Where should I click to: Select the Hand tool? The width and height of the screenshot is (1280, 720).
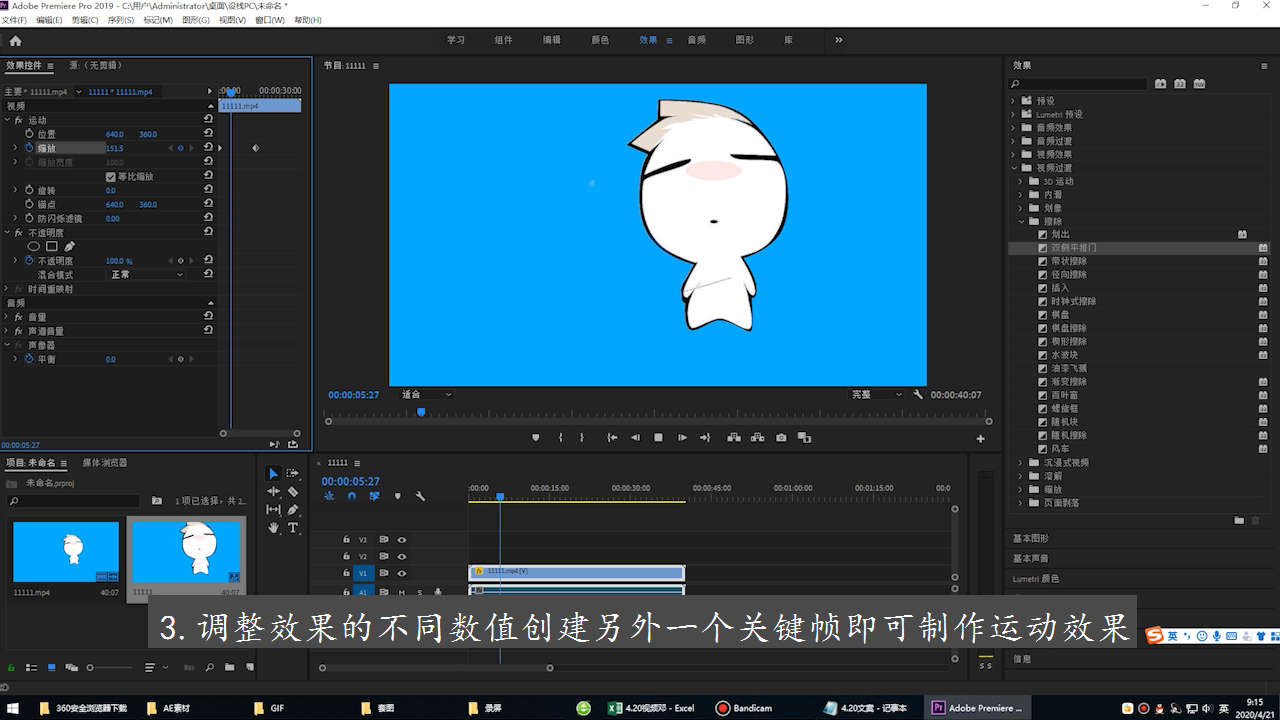(x=273, y=527)
